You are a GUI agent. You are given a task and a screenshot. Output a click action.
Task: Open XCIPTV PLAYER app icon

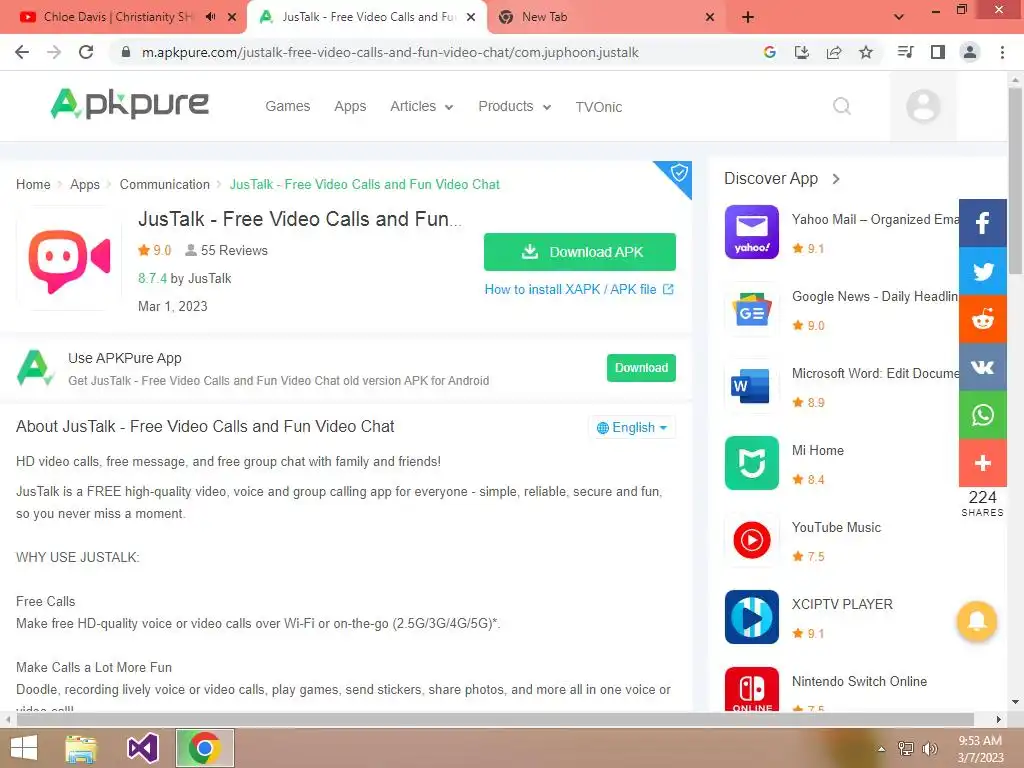(752, 617)
